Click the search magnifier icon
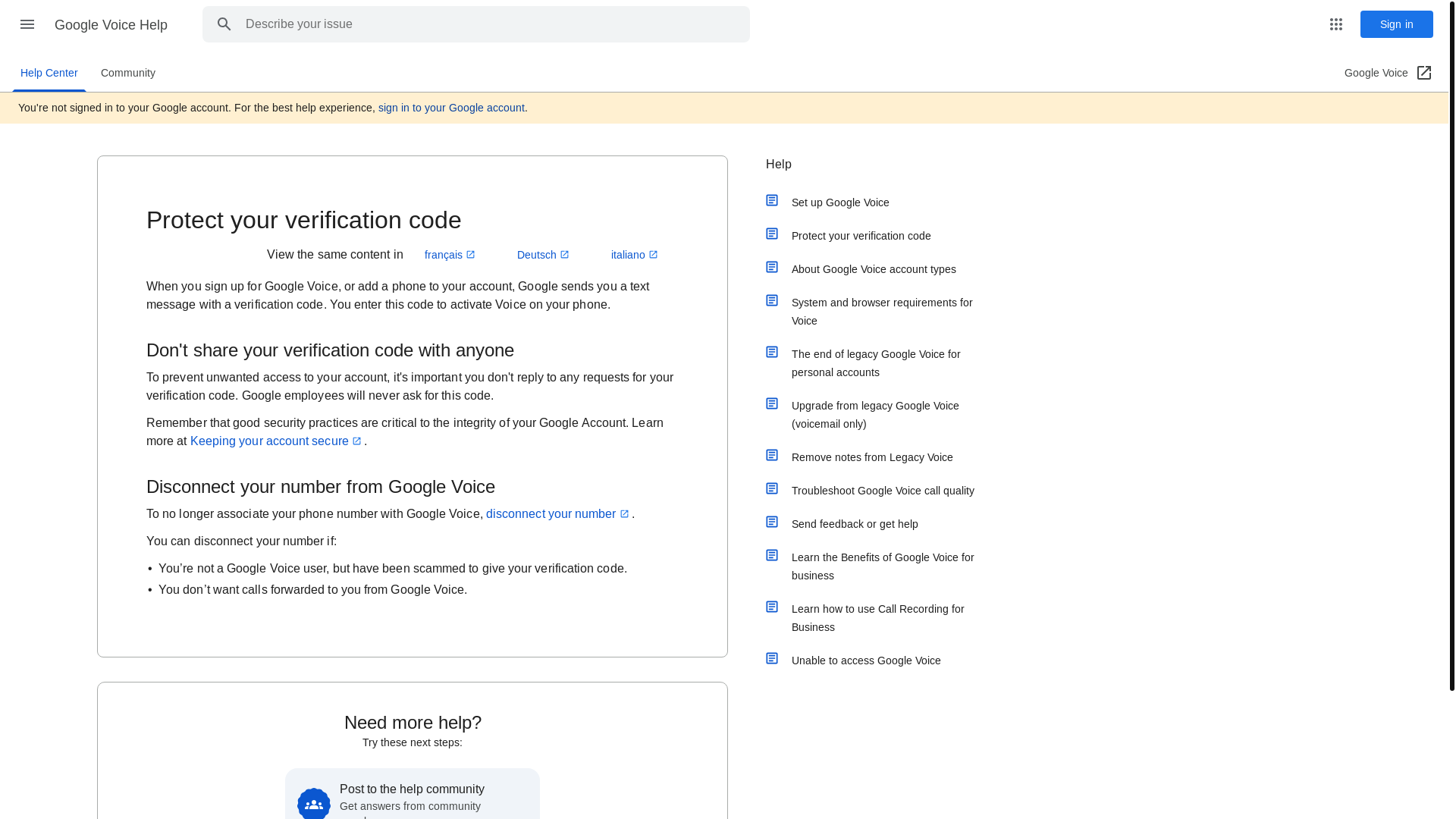 point(224,24)
